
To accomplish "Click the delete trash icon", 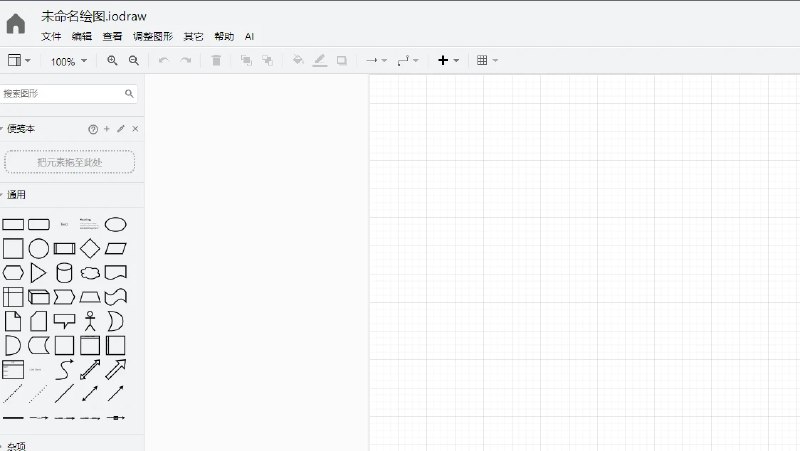I will [216, 61].
